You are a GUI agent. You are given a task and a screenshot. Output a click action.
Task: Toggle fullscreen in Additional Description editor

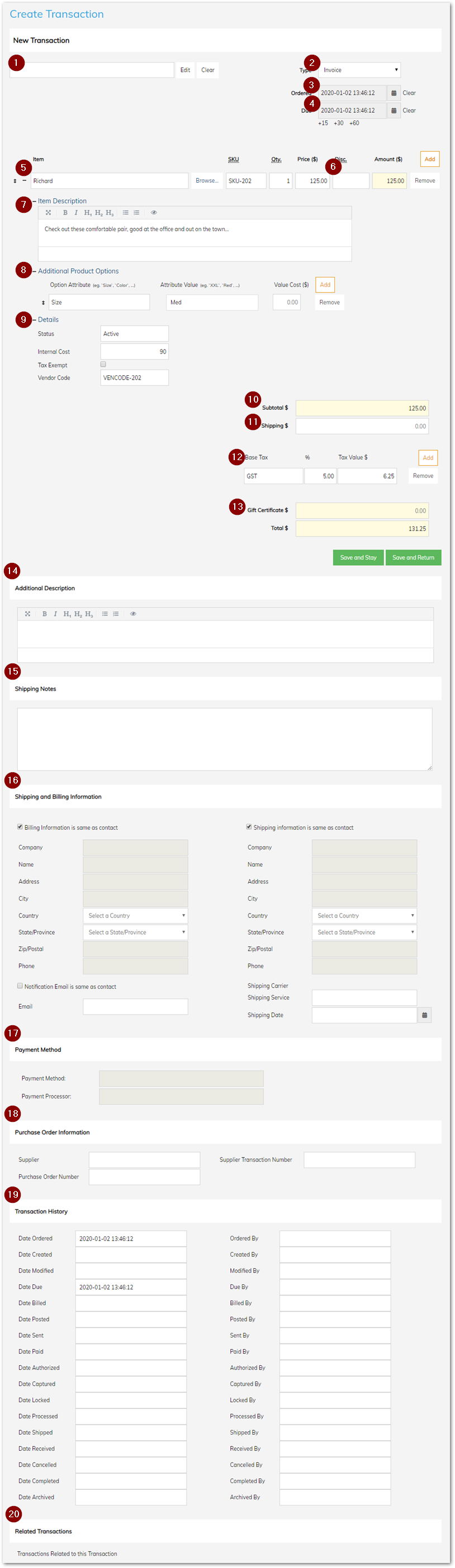click(x=27, y=614)
